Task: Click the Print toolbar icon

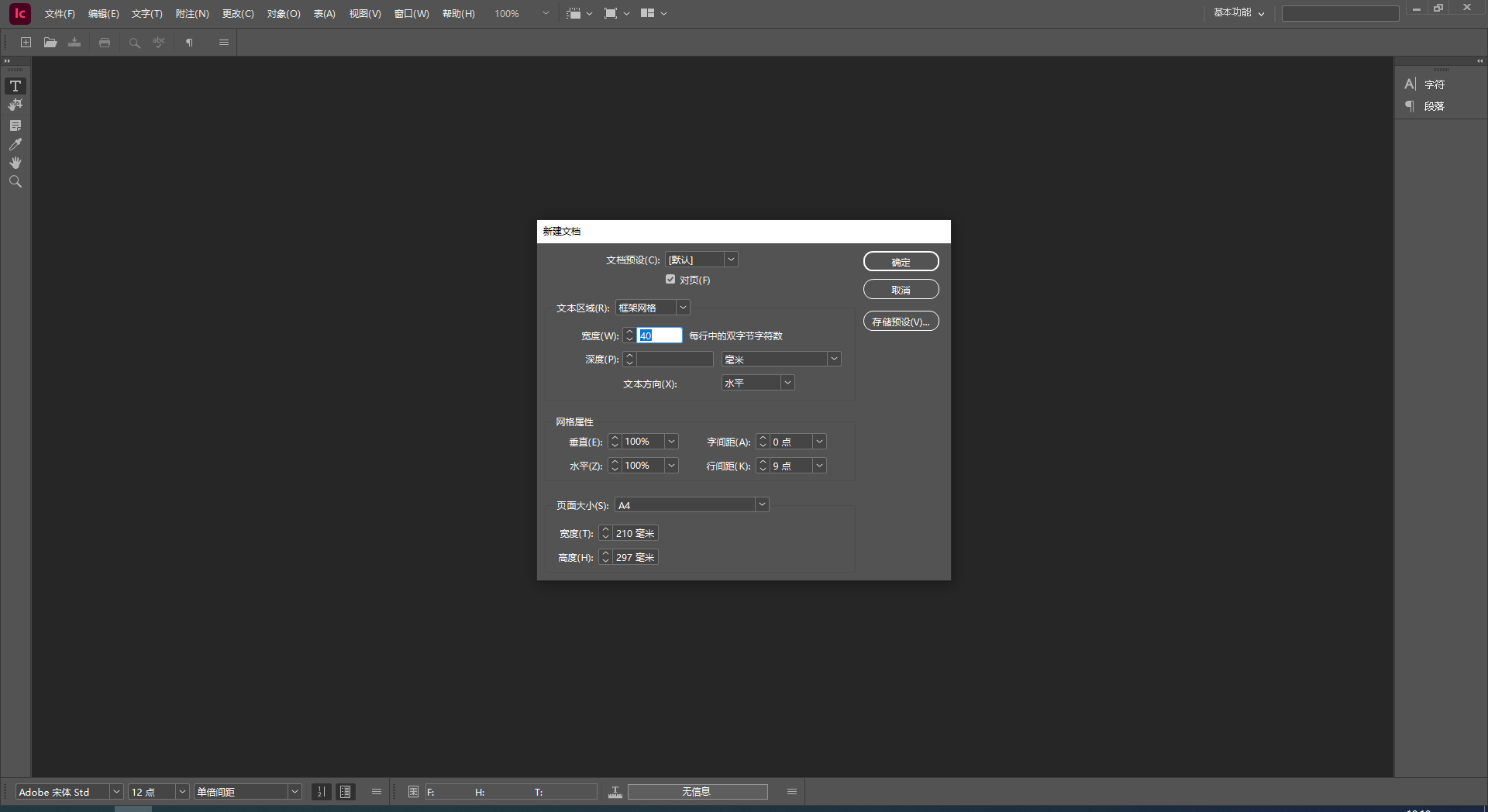Action: 105,43
